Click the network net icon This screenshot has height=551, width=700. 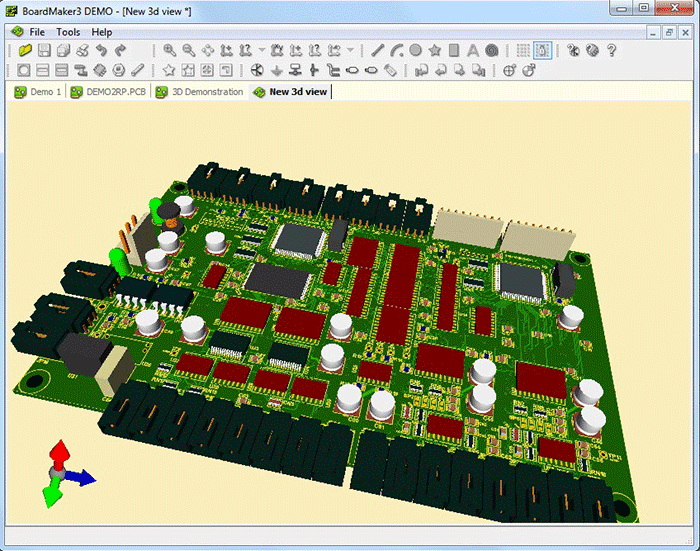295,70
